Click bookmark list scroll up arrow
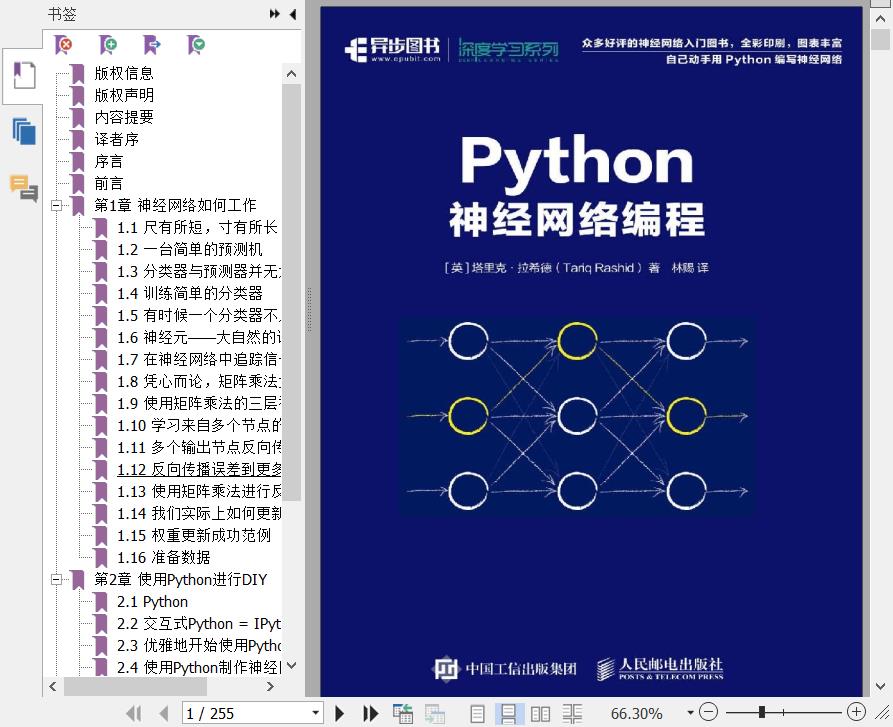 tap(292, 73)
